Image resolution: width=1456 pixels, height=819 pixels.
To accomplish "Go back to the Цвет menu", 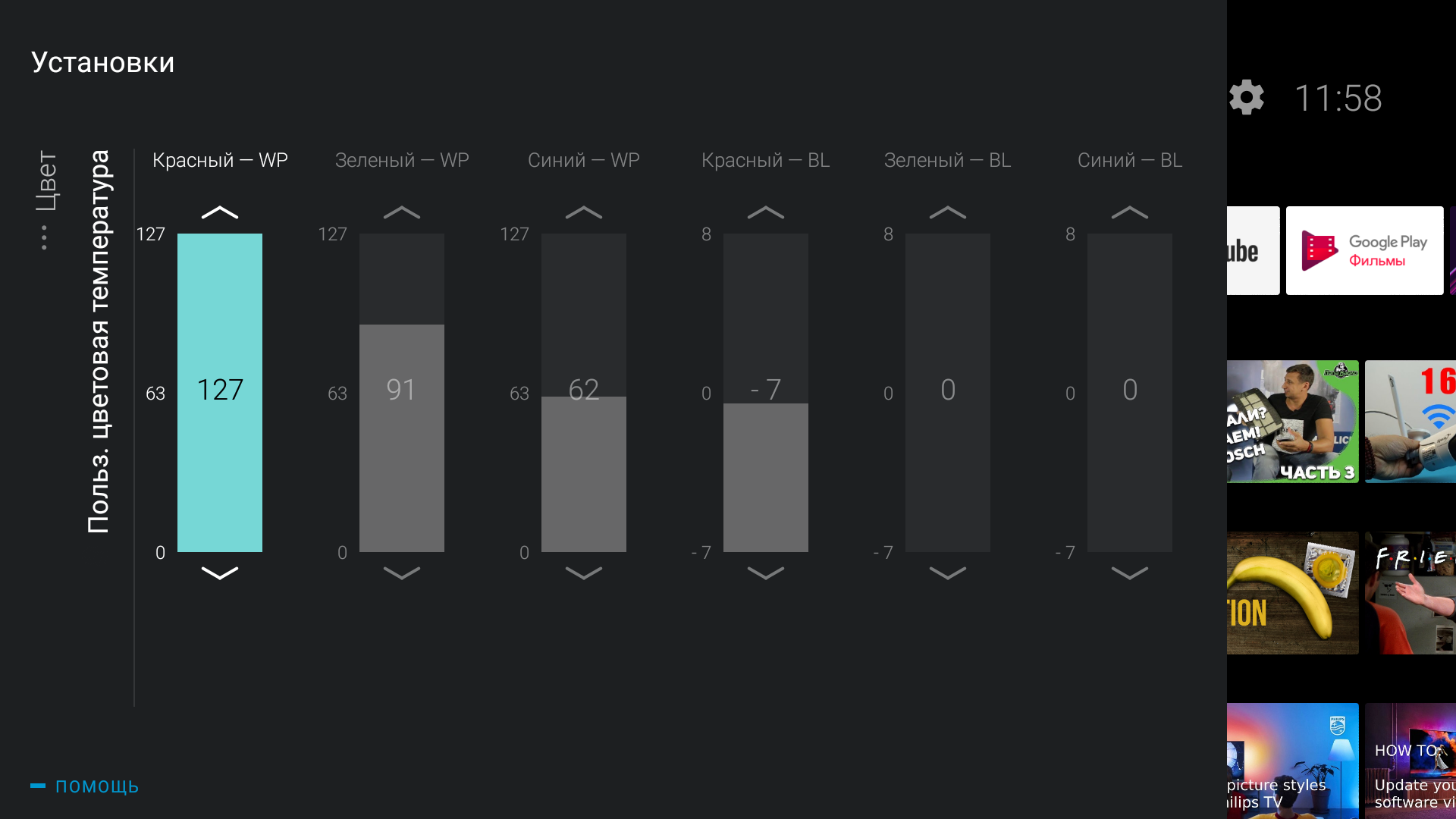I will (x=45, y=180).
